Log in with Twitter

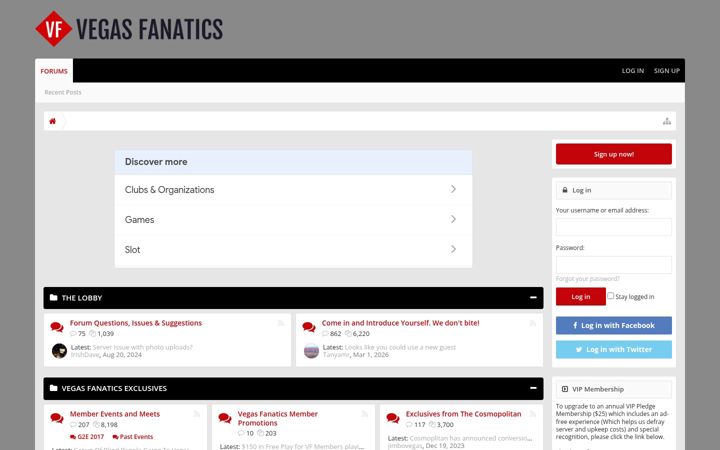(613, 349)
